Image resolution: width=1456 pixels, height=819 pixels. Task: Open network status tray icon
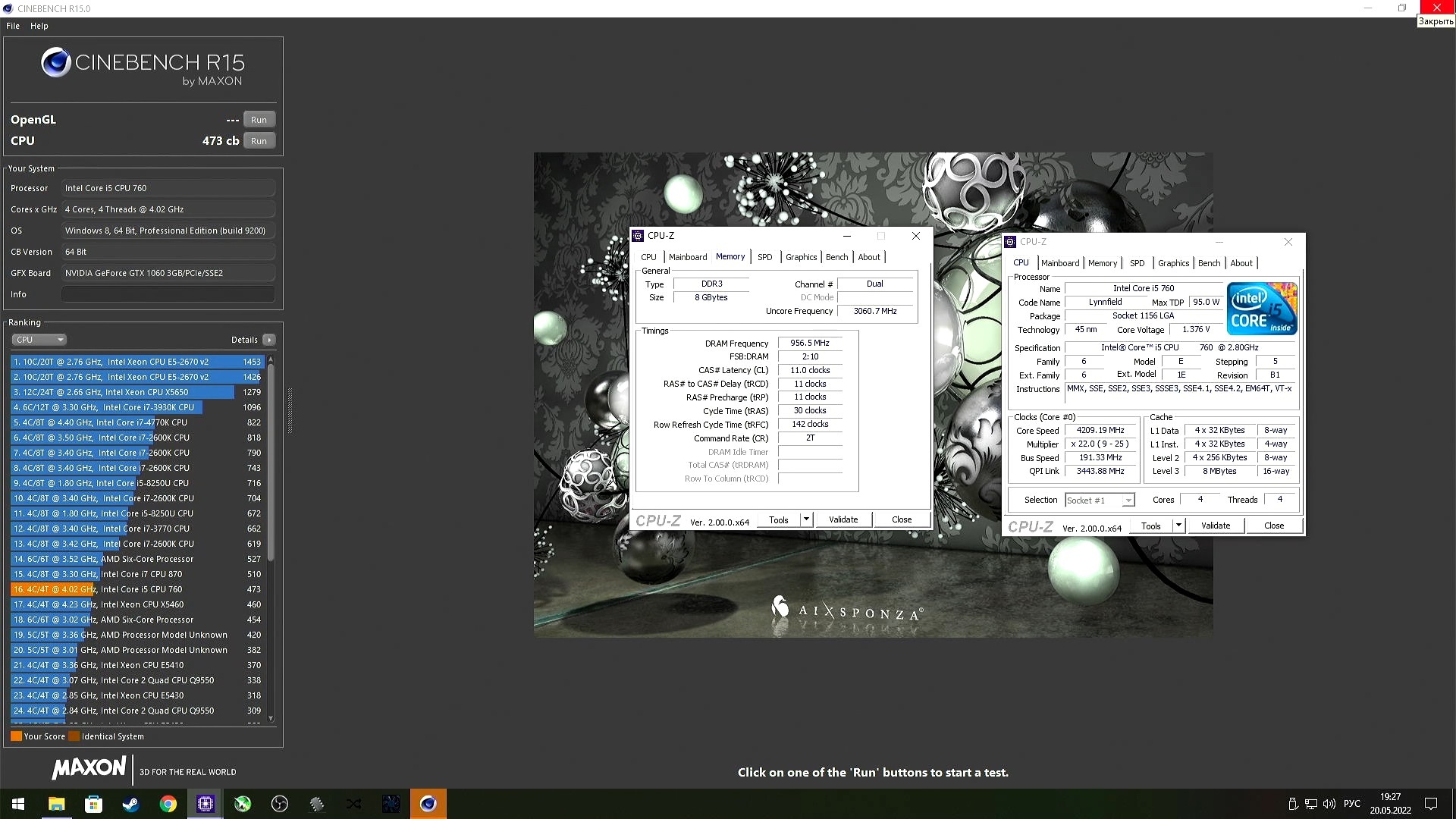[x=1311, y=804]
